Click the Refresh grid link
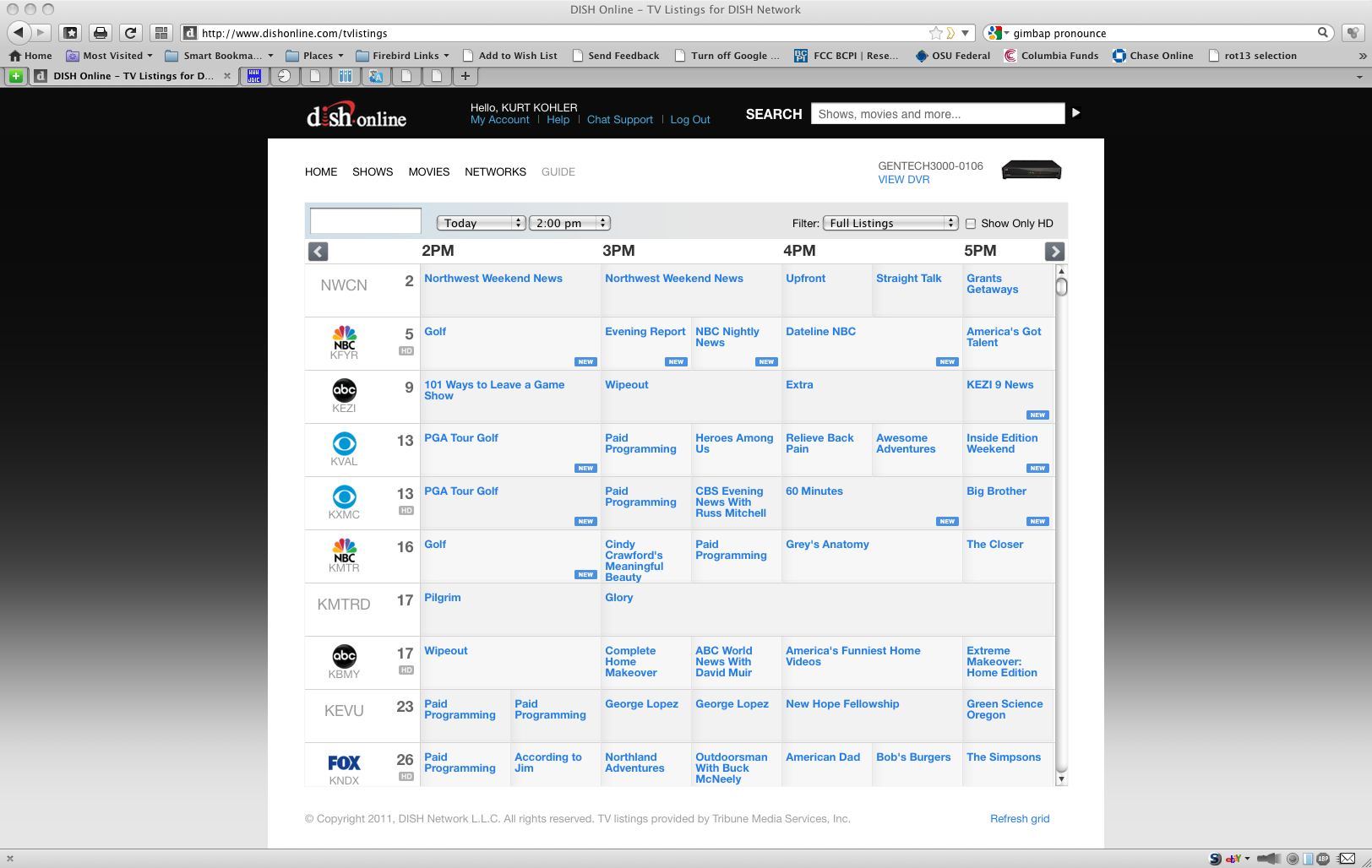1372x868 pixels. point(1019,818)
